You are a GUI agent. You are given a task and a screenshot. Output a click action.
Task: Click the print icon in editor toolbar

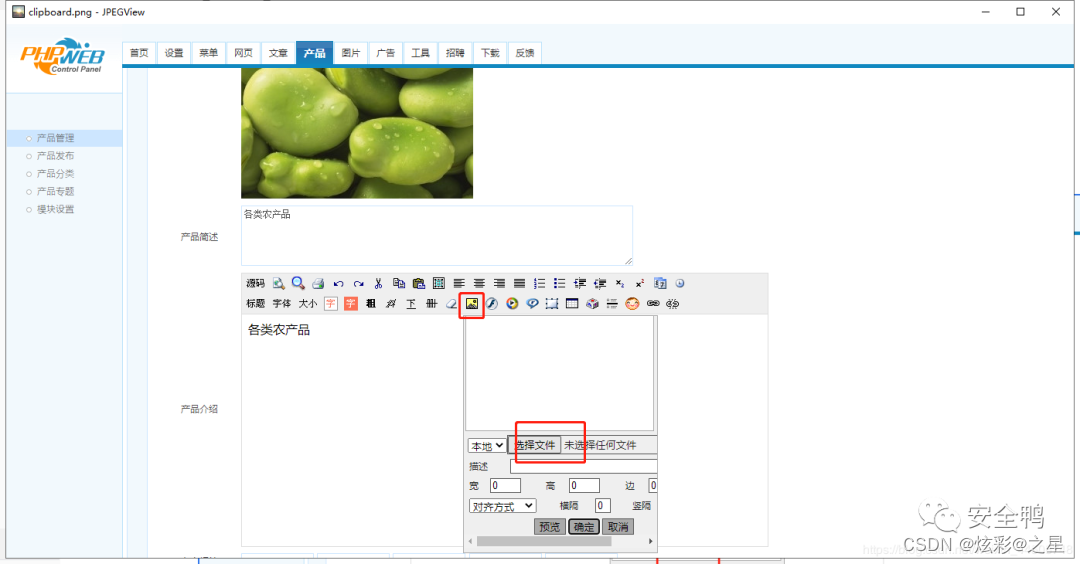[x=318, y=284]
